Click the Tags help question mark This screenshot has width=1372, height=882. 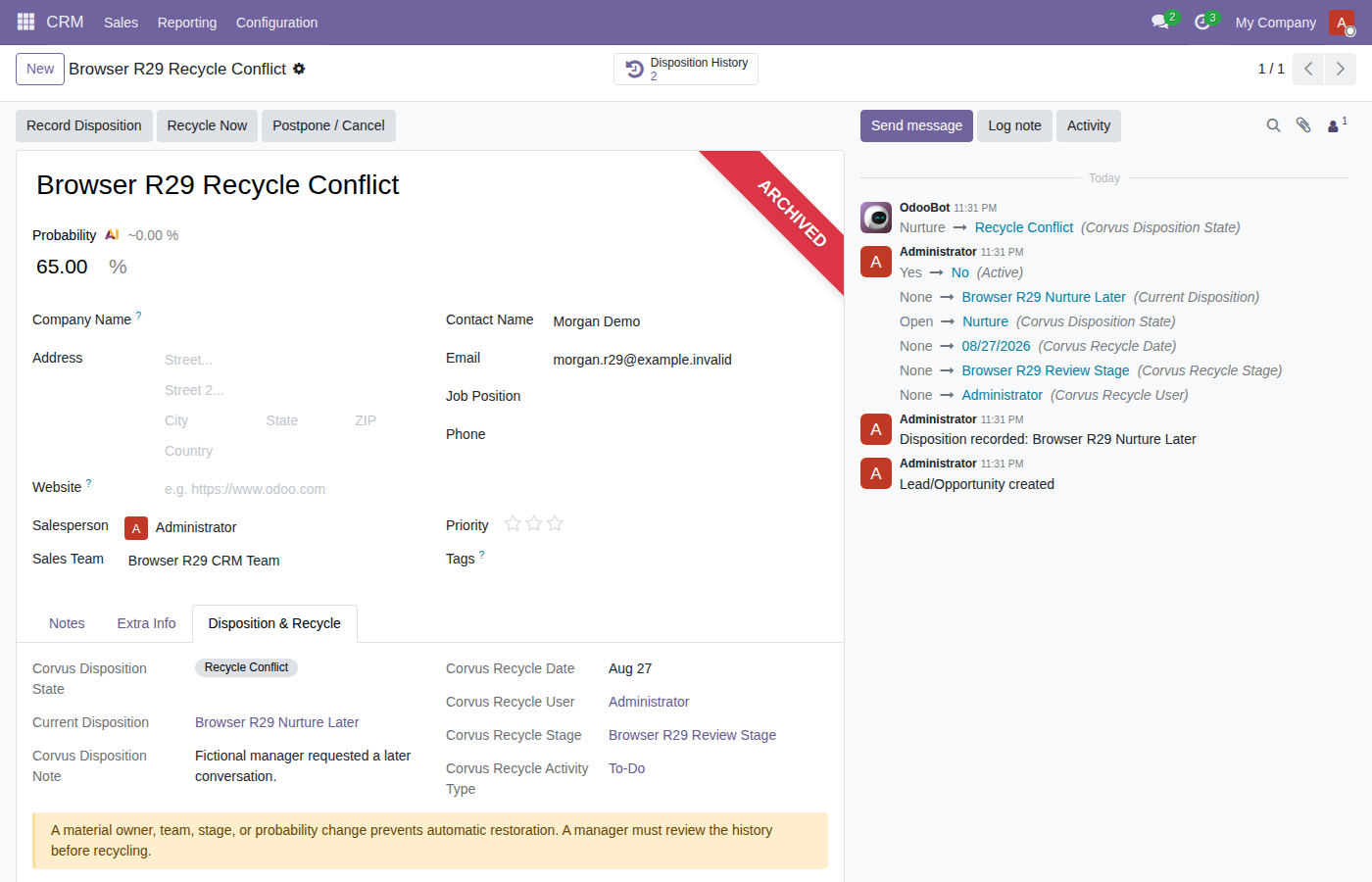pos(481,555)
